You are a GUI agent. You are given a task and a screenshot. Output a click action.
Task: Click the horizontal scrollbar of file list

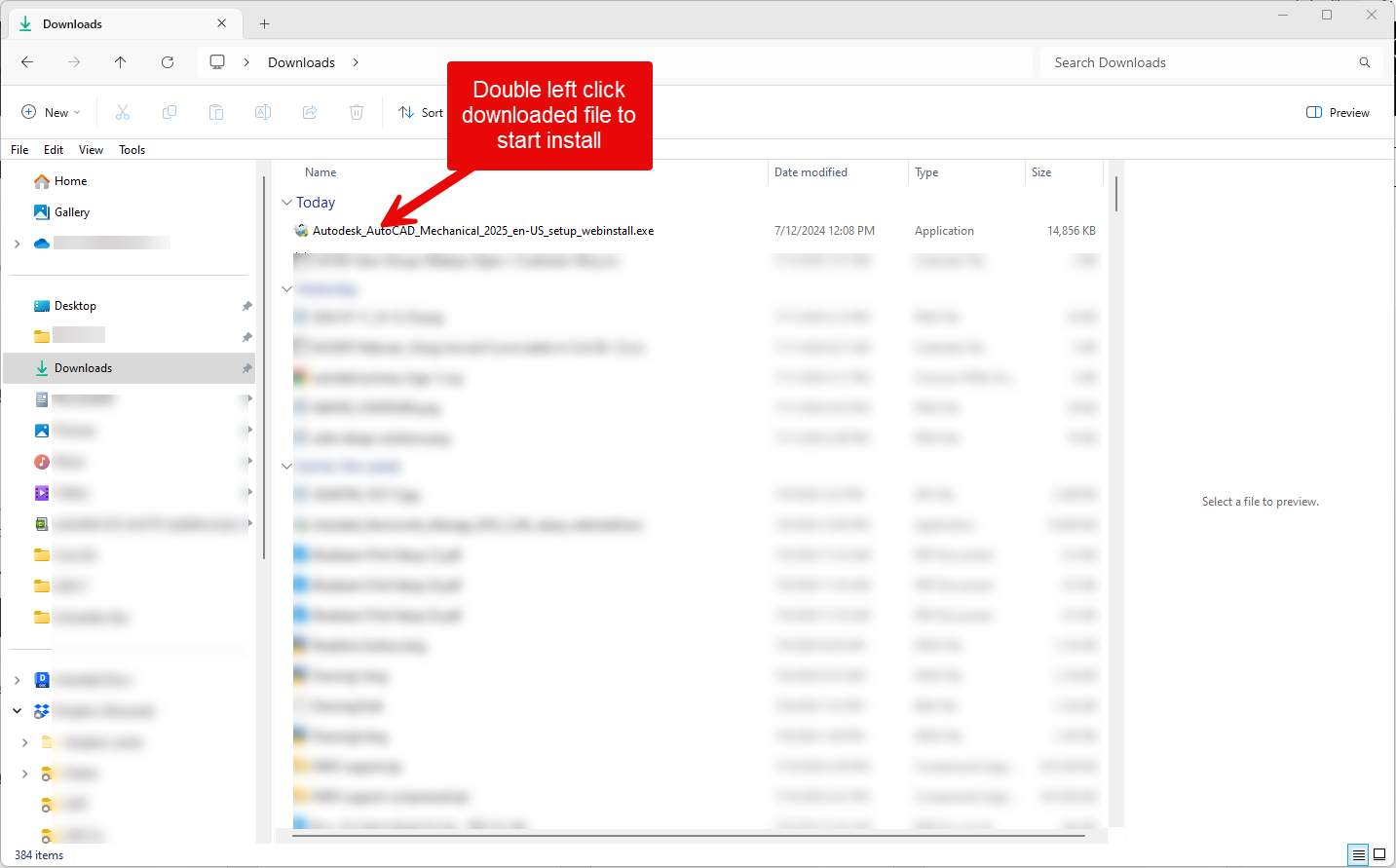688,836
